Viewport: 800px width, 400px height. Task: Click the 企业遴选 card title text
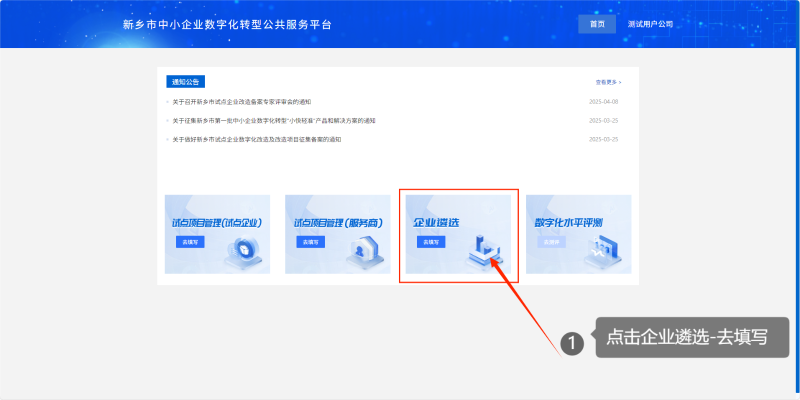(x=436, y=222)
